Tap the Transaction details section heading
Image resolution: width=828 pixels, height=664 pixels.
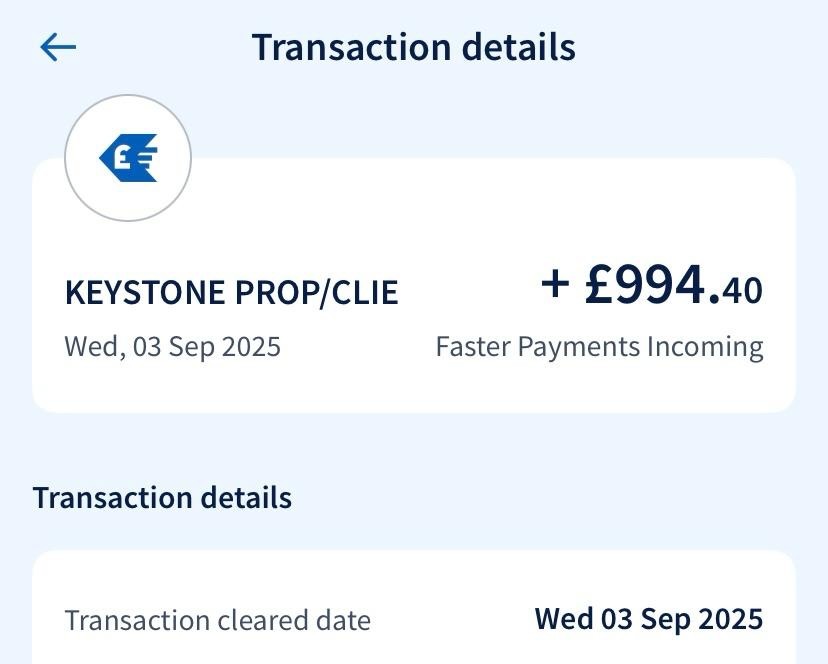(x=162, y=498)
